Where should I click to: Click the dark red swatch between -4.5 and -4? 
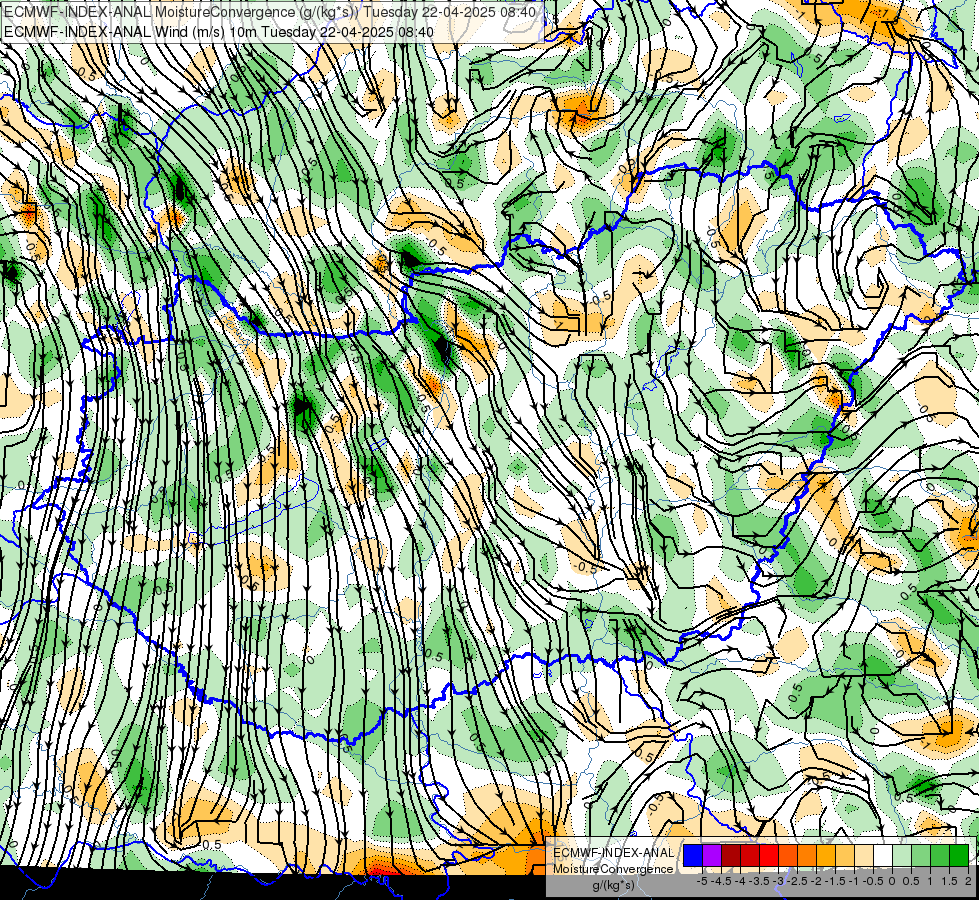(731, 855)
